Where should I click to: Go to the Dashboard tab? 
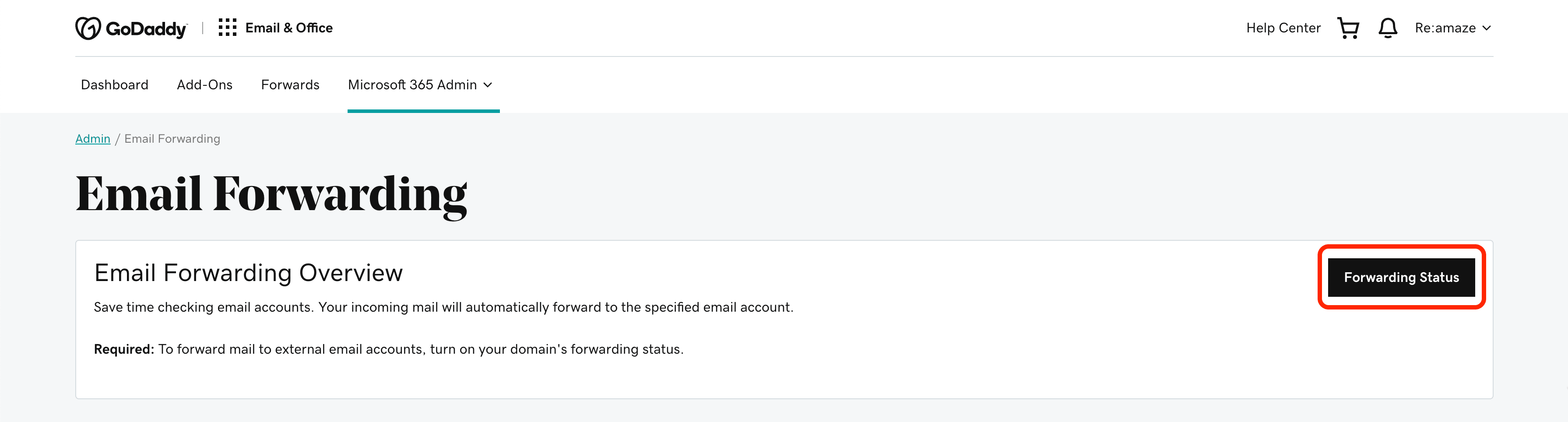coord(114,84)
